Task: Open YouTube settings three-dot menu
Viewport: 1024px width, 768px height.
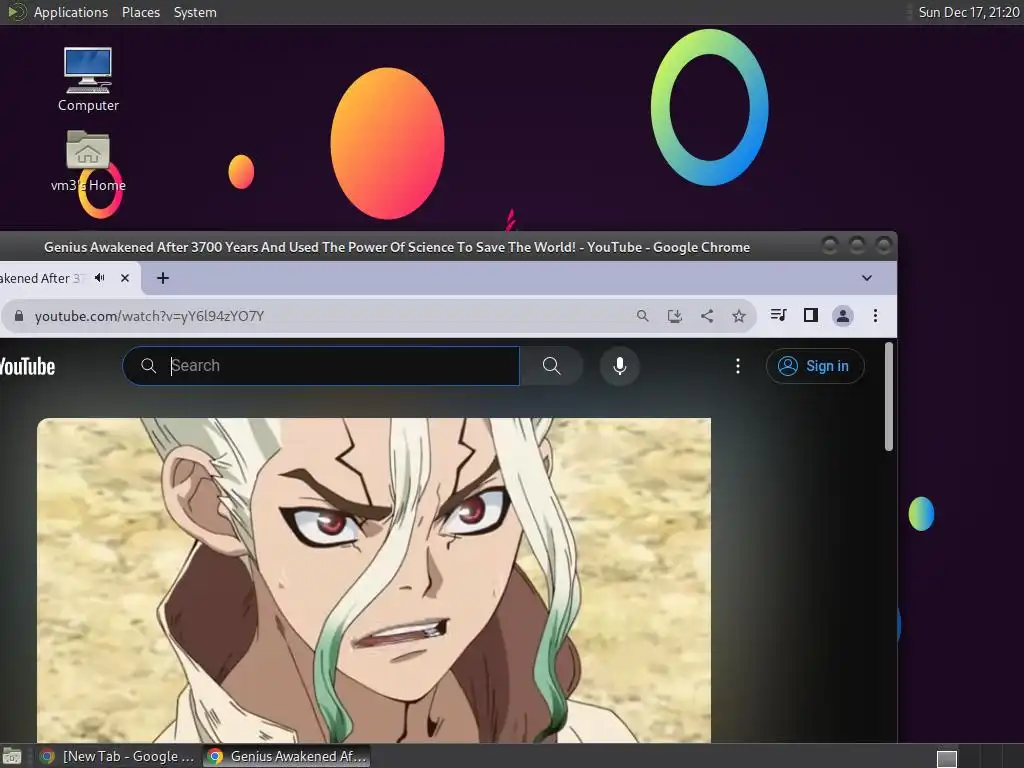Action: 738,366
